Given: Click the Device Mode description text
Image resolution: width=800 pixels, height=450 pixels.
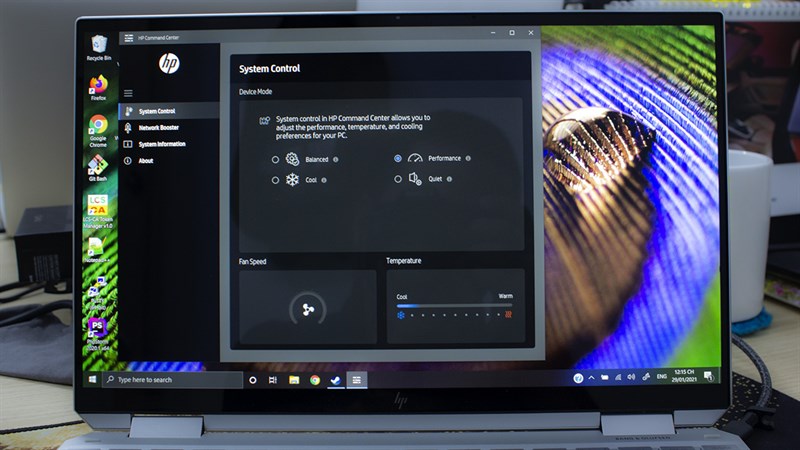Looking at the screenshot, I should (353, 127).
